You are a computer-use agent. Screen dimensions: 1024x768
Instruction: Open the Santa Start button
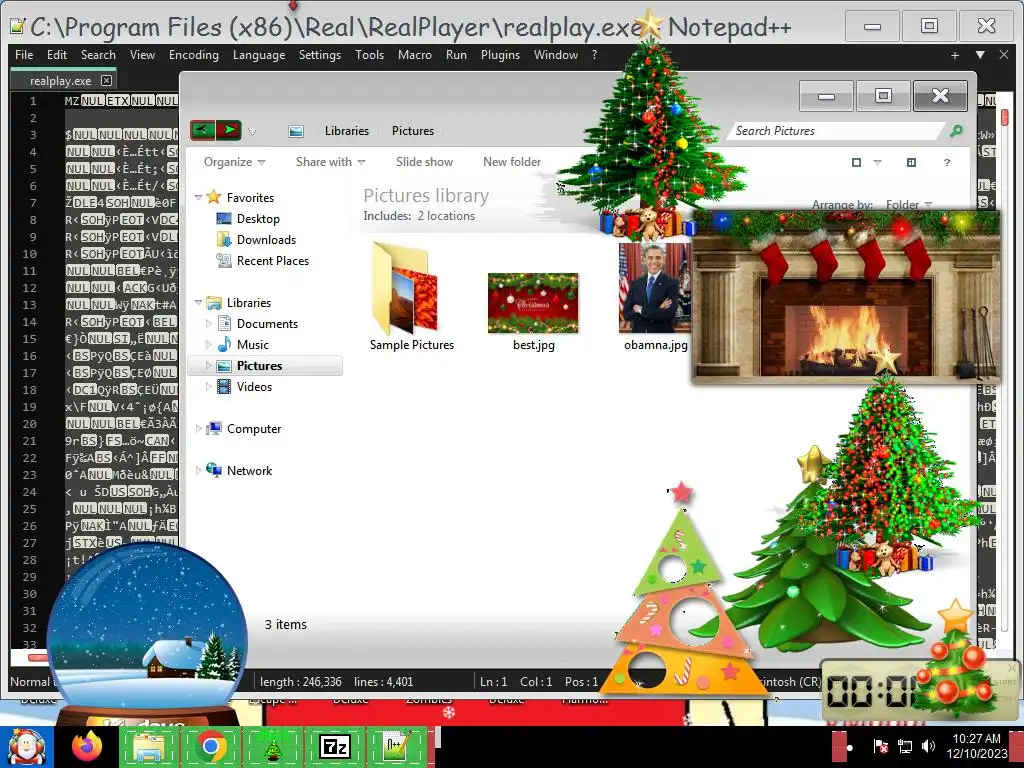click(x=26, y=747)
